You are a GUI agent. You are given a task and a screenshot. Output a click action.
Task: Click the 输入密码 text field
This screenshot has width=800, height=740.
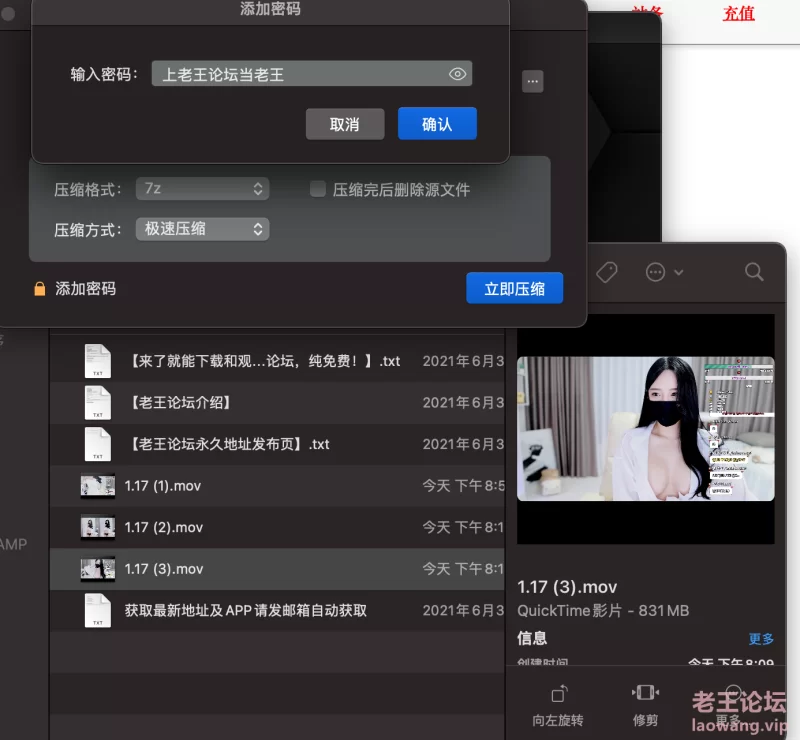[x=298, y=74]
